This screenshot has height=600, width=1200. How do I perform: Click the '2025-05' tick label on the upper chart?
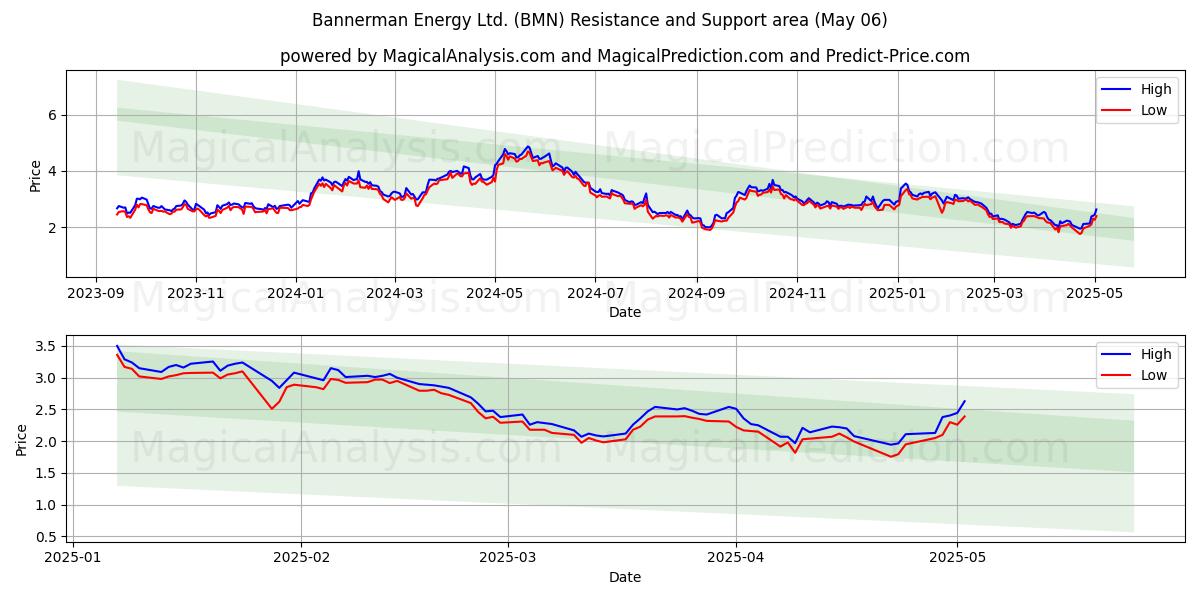pos(1094,294)
